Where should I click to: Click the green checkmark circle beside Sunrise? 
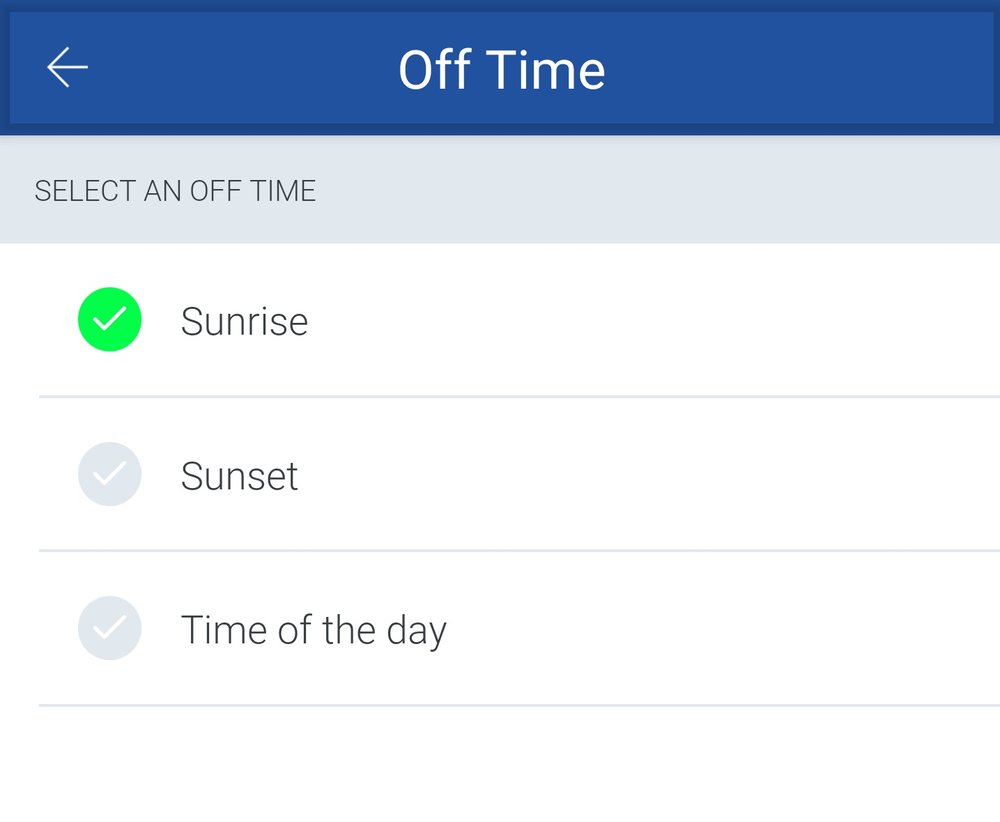coord(110,319)
